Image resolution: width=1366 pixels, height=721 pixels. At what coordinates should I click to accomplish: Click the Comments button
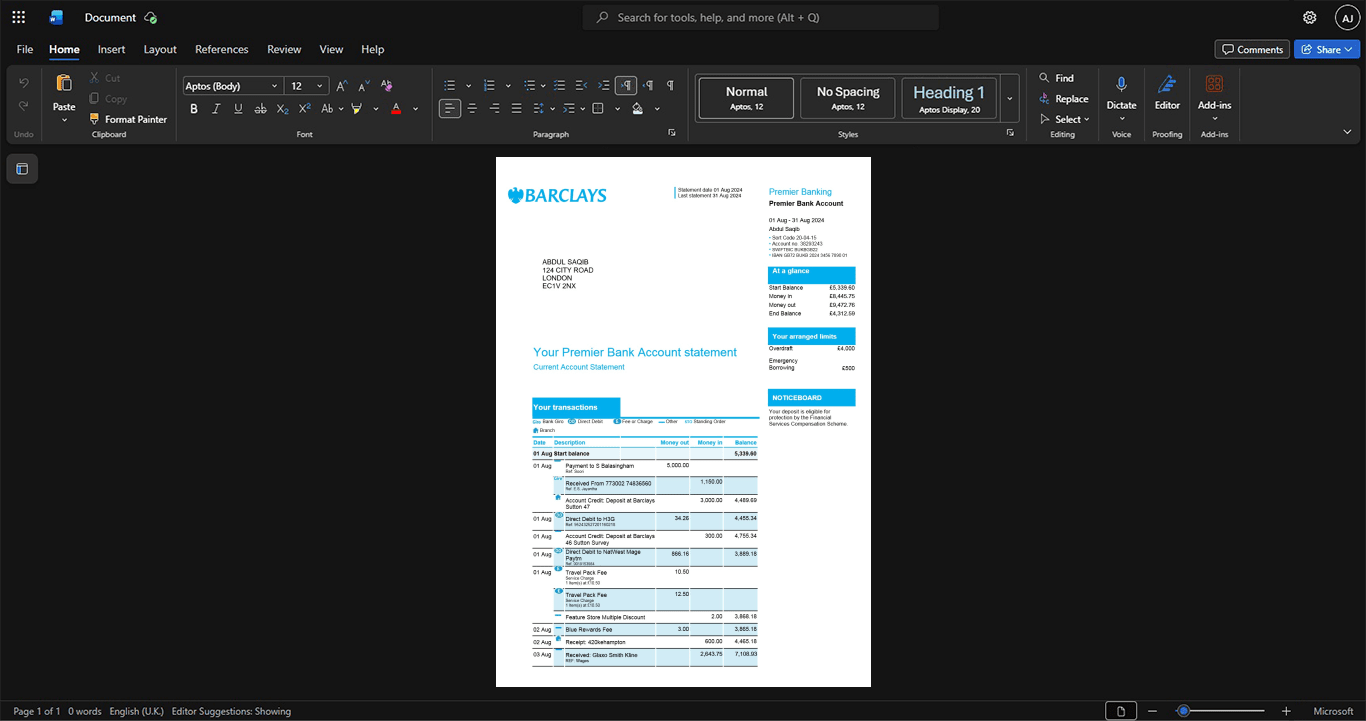[1252, 49]
